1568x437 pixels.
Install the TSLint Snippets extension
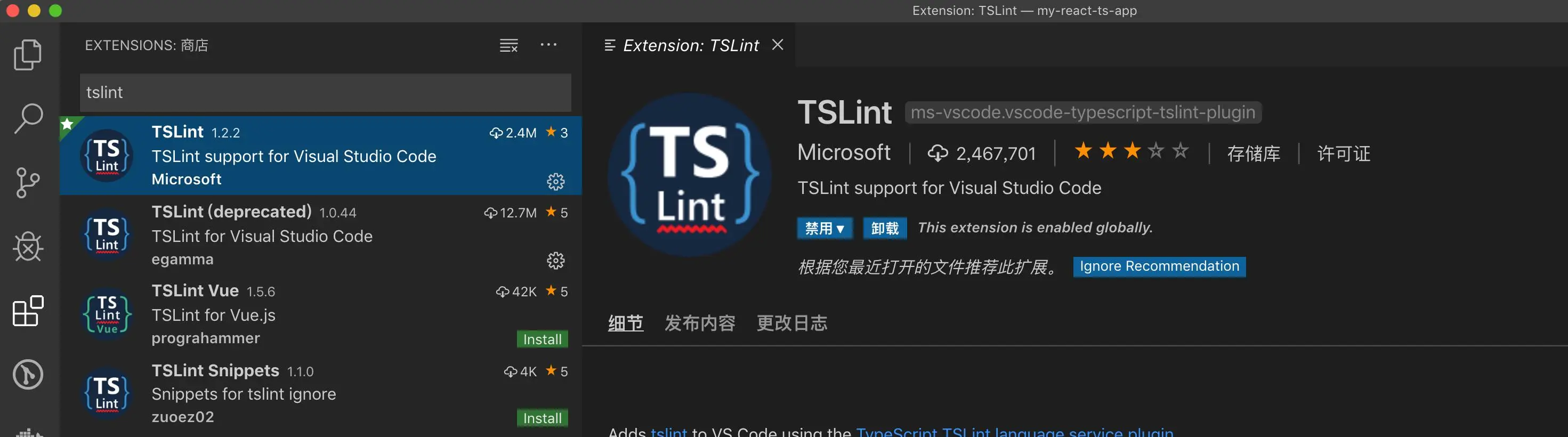tap(541, 418)
